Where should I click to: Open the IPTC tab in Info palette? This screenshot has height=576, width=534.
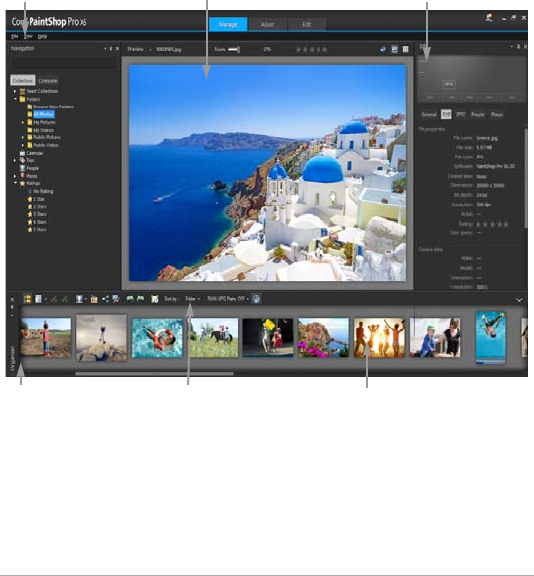point(461,114)
